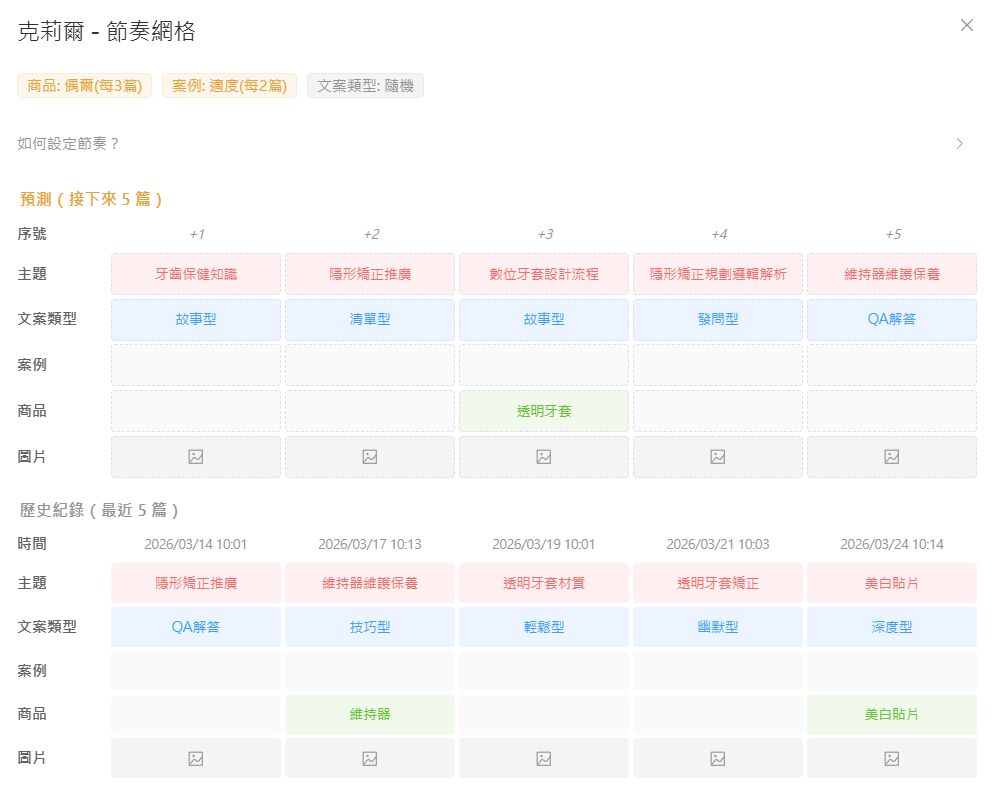This screenshot has width=996, height=800.
Task: Click 故事型 copy type in column +1
Action: tap(196, 320)
